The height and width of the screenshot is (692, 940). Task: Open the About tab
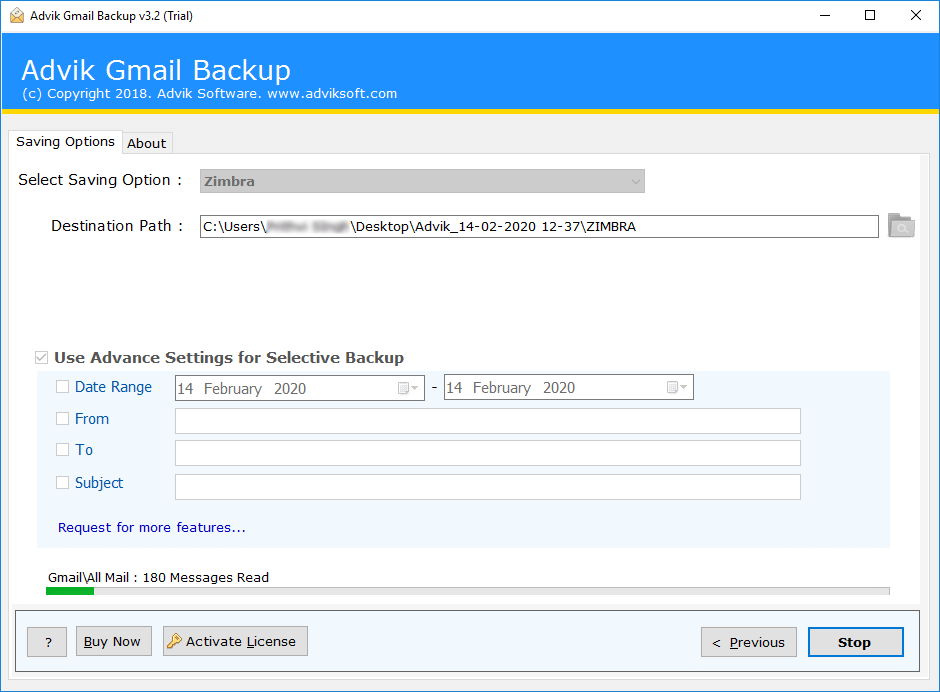click(x=147, y=143)
